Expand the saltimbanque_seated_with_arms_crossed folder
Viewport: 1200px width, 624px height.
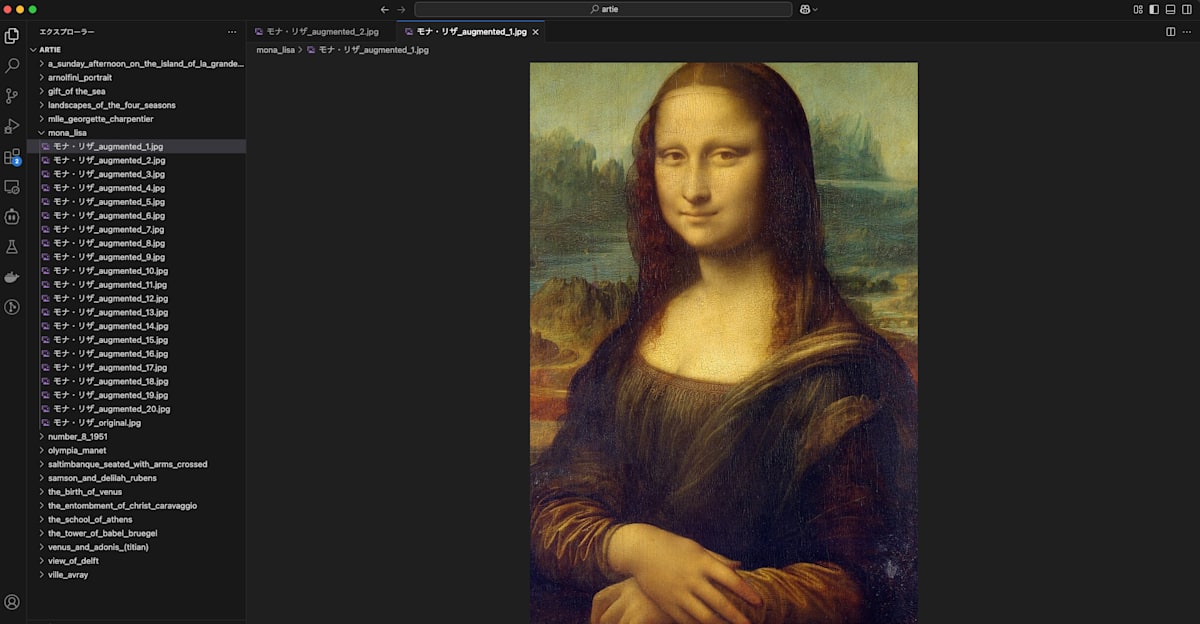pyautogui.click(x=136, y=464)
